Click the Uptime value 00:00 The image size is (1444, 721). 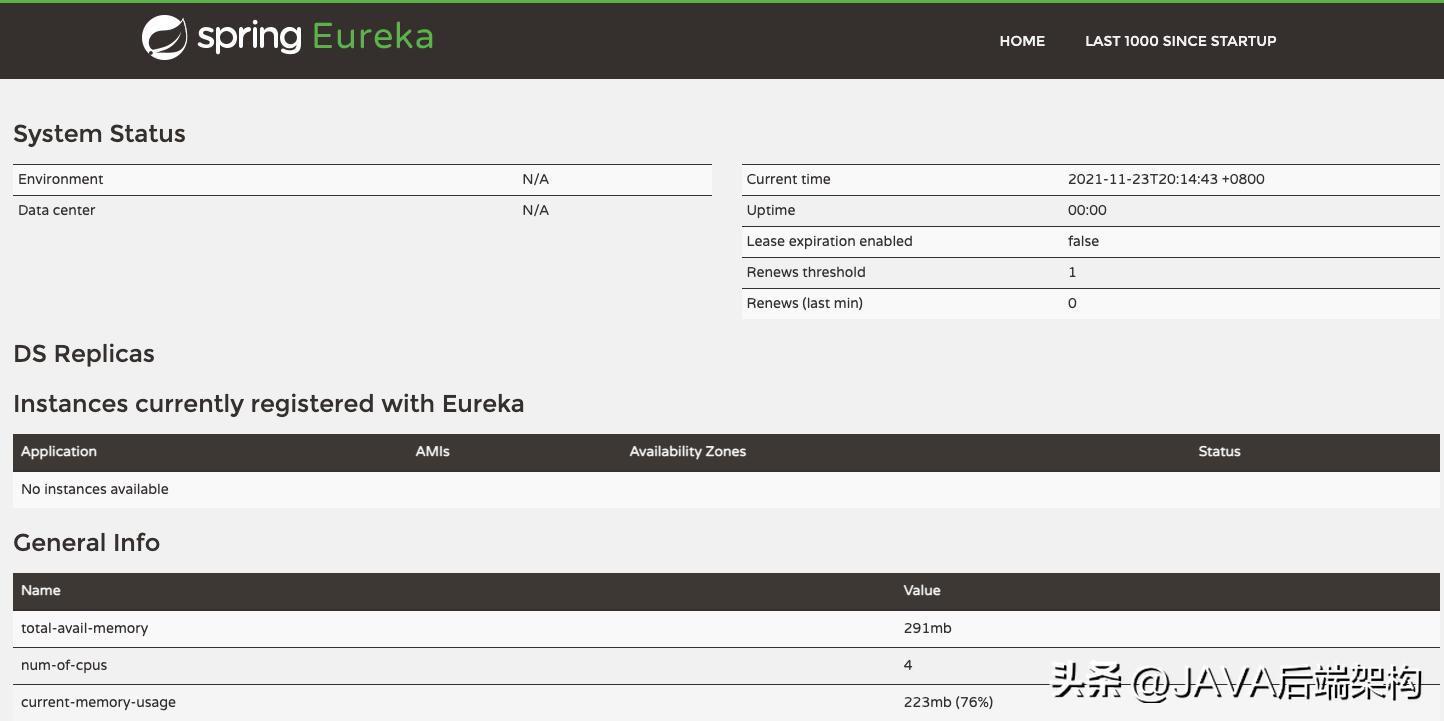coord(1087,210)
